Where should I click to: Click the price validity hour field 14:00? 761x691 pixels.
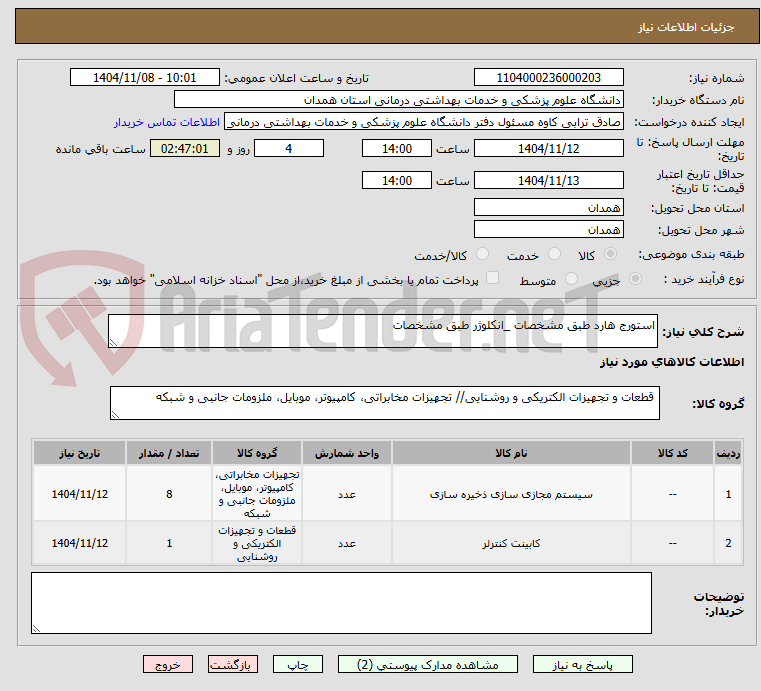[397, 181]
